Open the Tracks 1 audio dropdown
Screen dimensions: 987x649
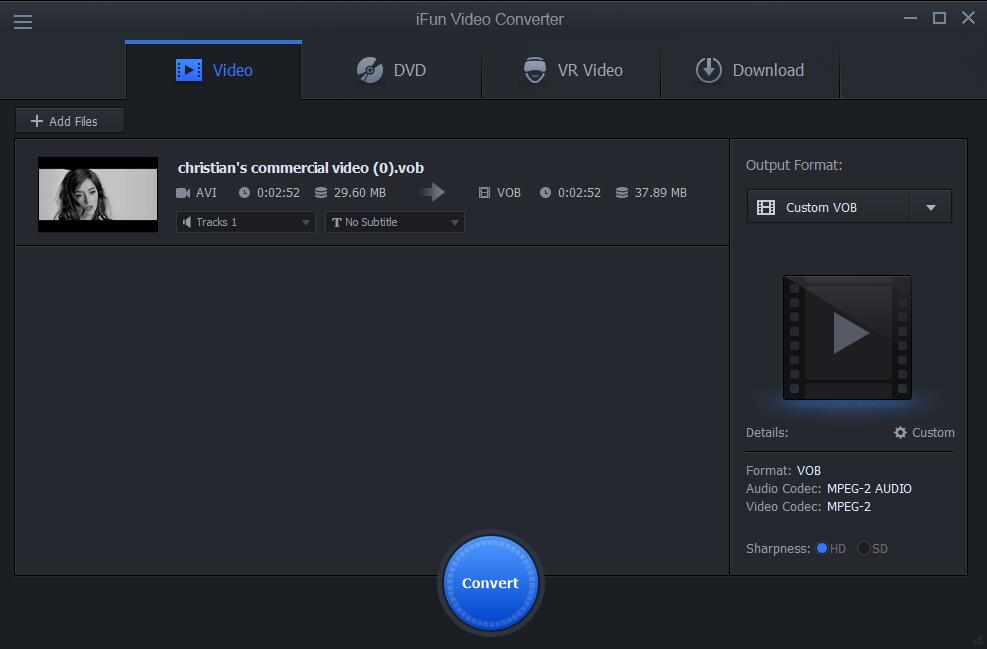245,222
